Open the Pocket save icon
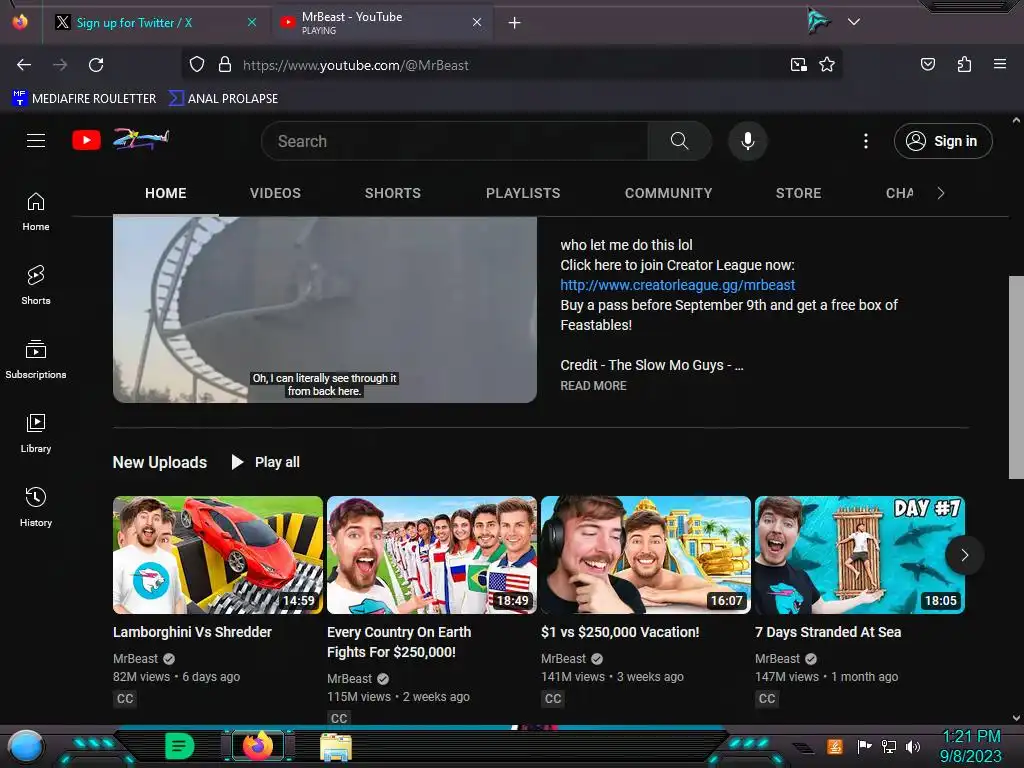This screenshot has width=1024, height=768. click(x=927, y=64)
